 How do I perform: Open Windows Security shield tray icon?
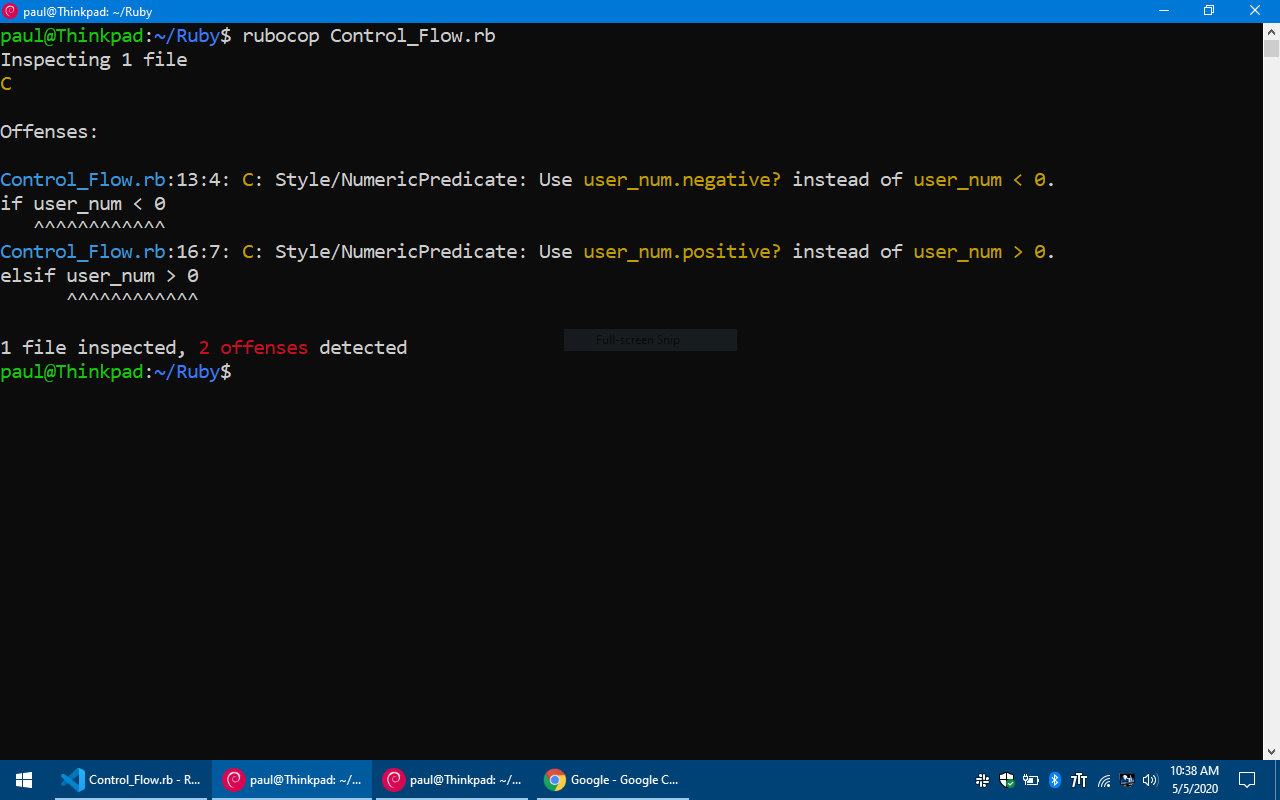tap(1007, 780)
